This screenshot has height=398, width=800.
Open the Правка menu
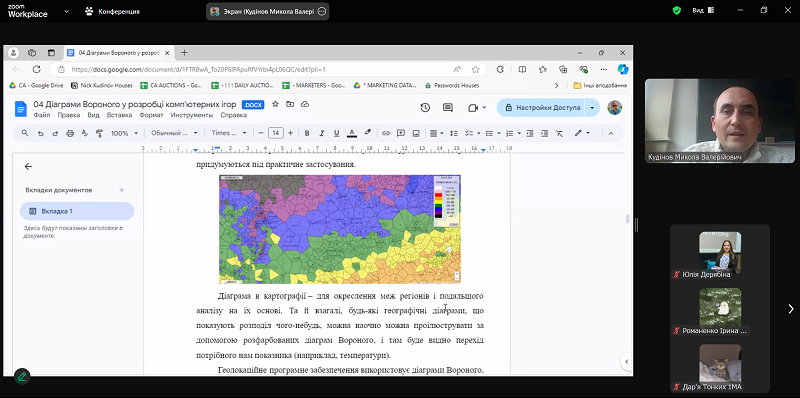coord(68,115)
